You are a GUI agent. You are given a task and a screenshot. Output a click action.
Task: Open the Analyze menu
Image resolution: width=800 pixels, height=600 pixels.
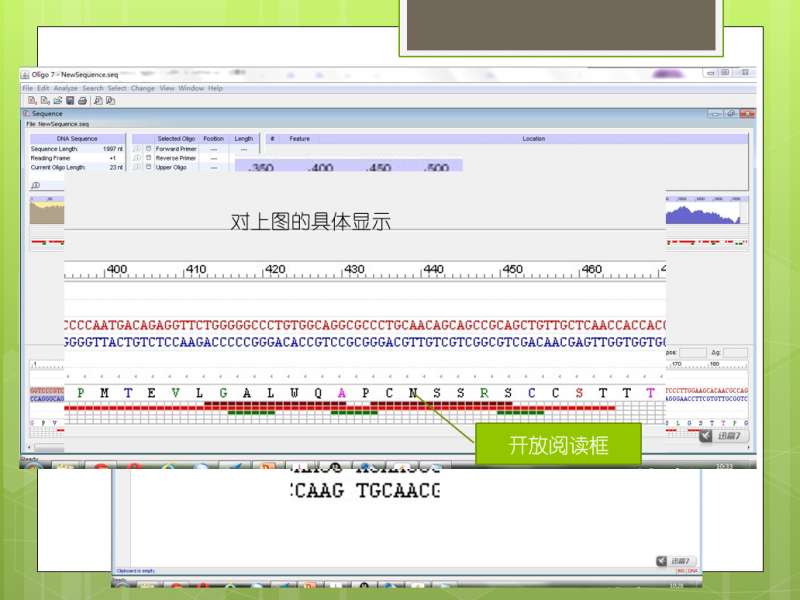point(66,88)
